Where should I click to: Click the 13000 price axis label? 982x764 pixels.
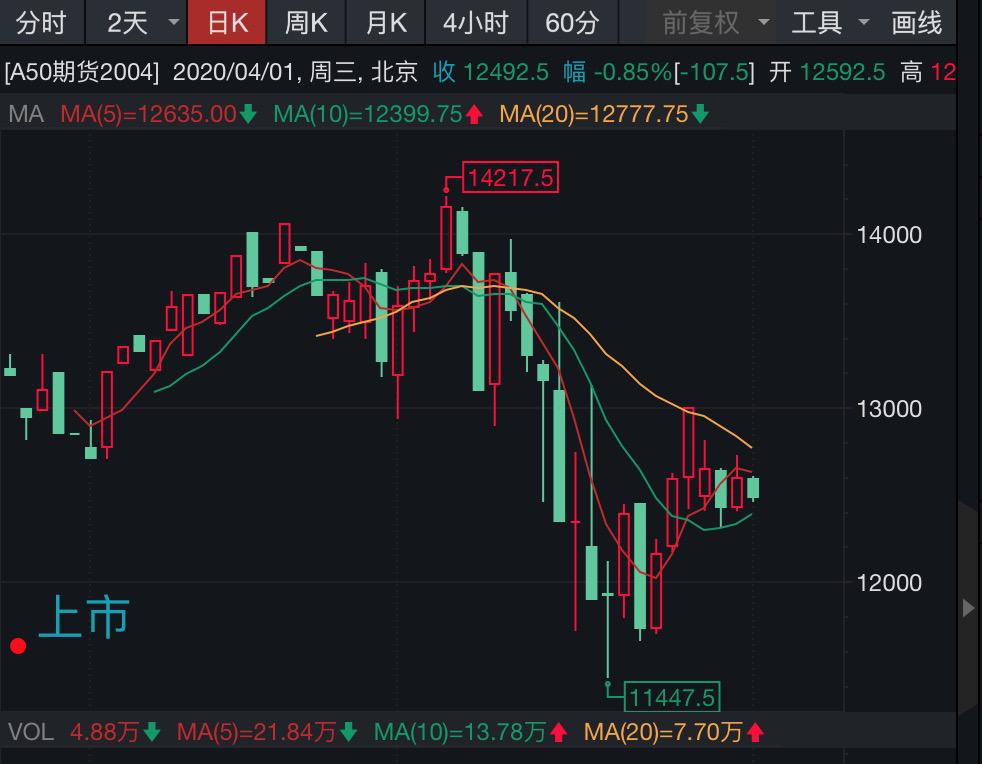[x=889, y=410]
